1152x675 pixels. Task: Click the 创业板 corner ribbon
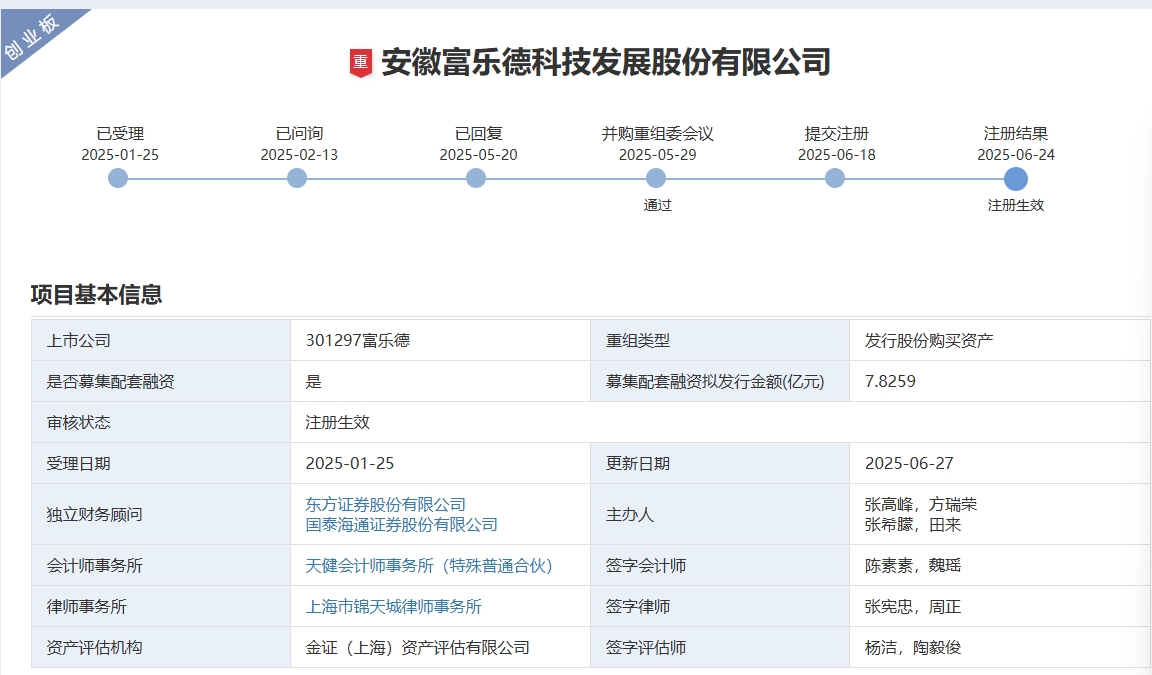coord(32,37)
